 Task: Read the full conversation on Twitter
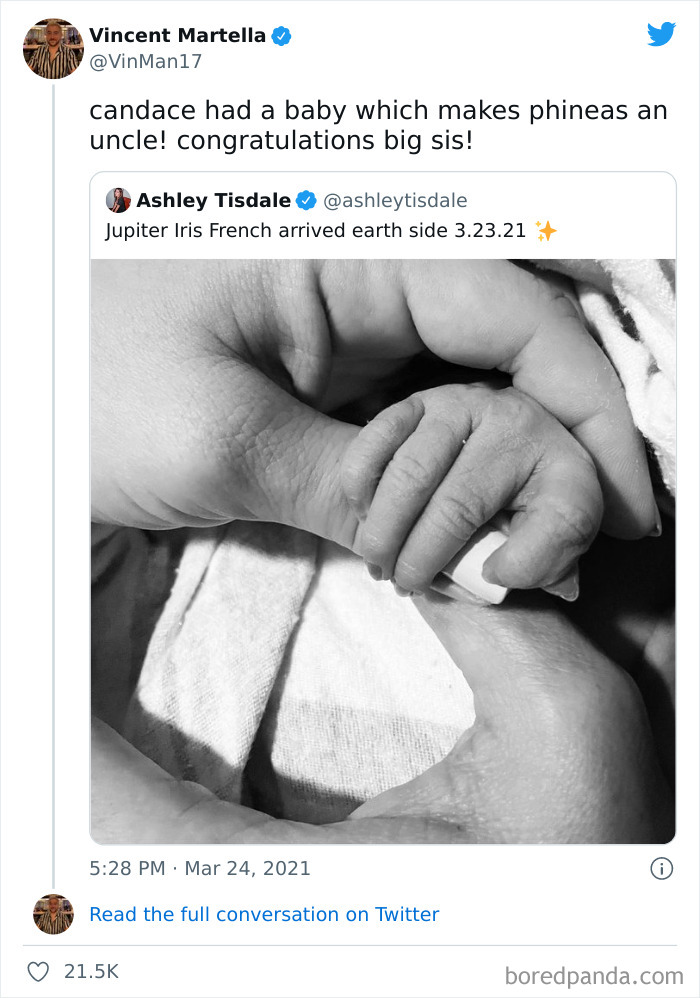pos(264,914)
